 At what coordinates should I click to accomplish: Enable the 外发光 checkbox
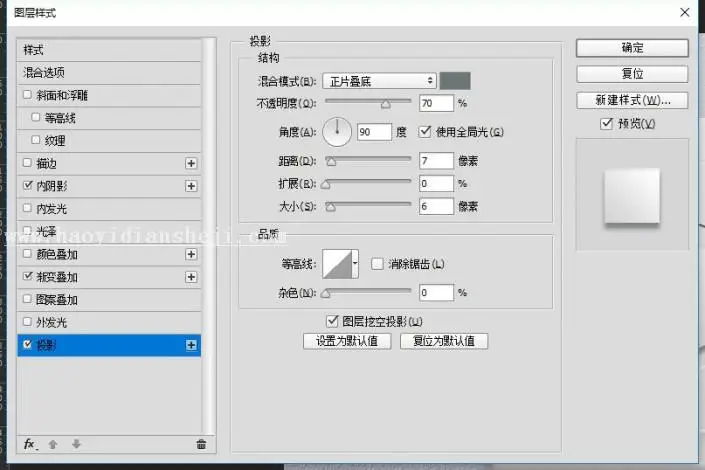click(x=27, y=322)
